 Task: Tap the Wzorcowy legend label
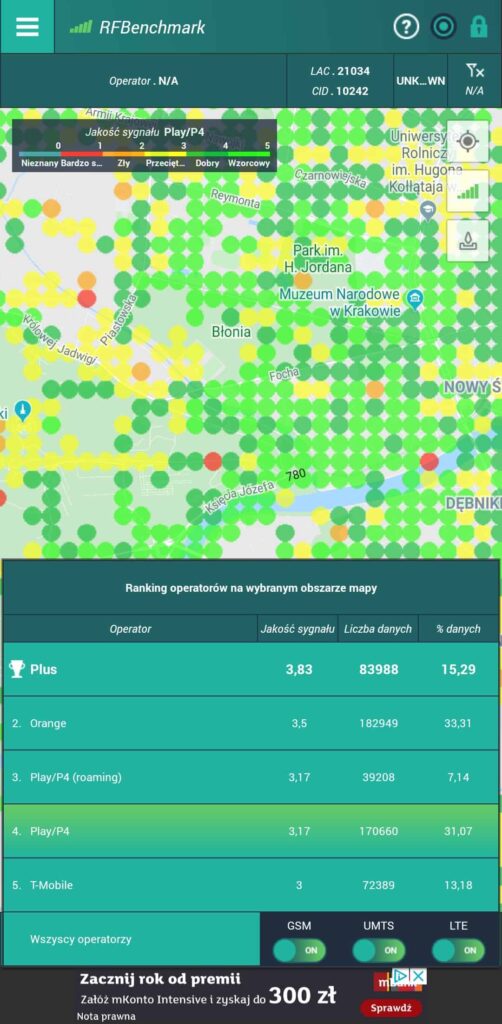pyautogui.click(x=249, y=164)
